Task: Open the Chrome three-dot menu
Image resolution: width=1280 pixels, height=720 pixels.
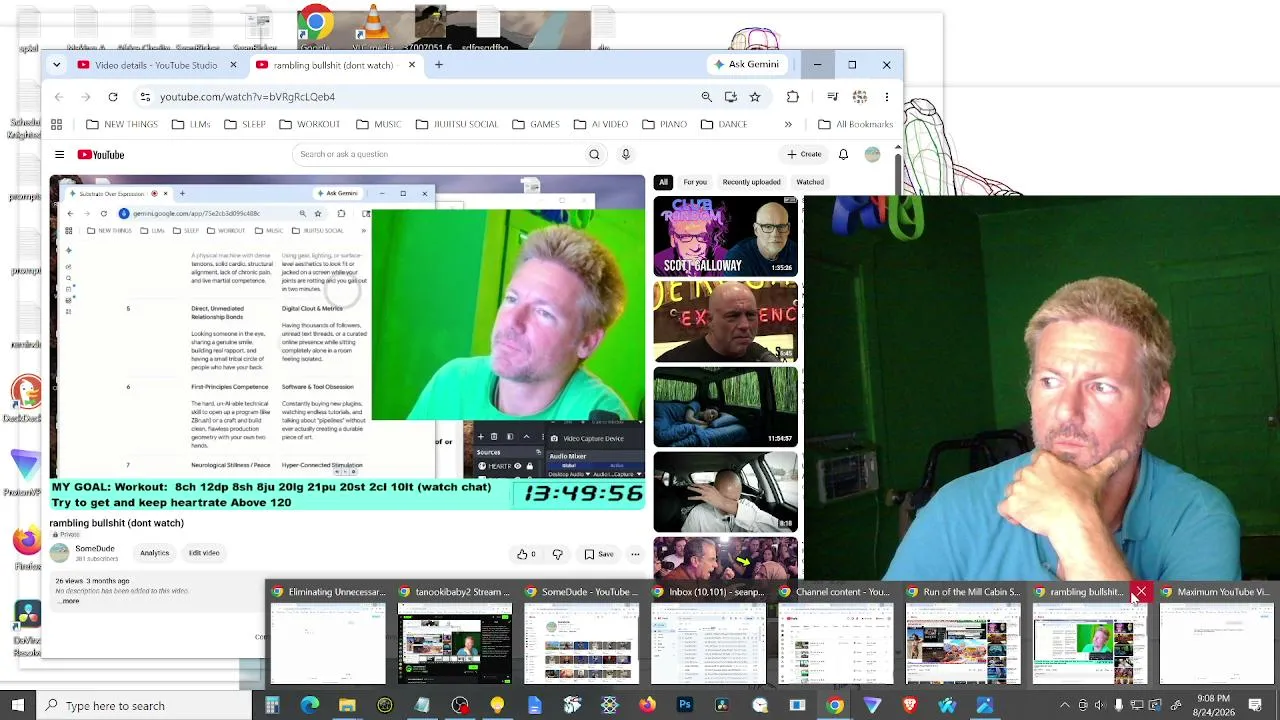Action: 886,97
